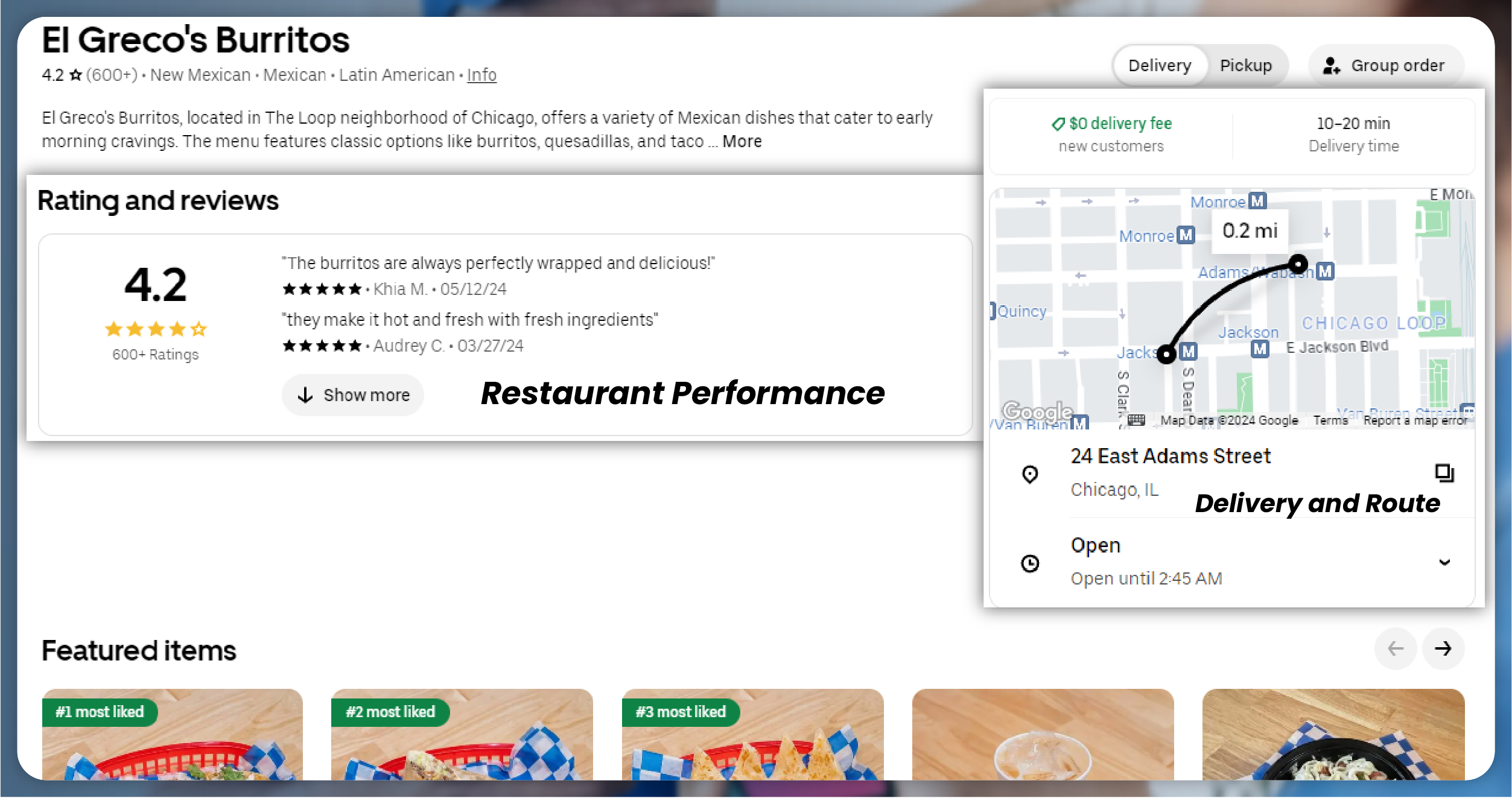Screen dimensions: 1512x798
Task: Start a Group order
Action: coord(1385,65)
